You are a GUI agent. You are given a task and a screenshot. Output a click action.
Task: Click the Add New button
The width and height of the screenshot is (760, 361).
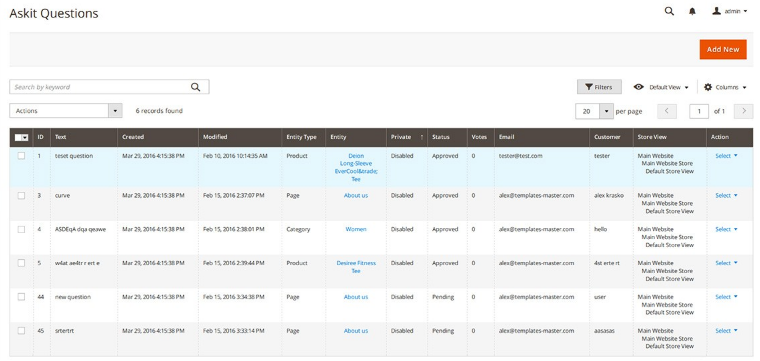pos(723,49)
